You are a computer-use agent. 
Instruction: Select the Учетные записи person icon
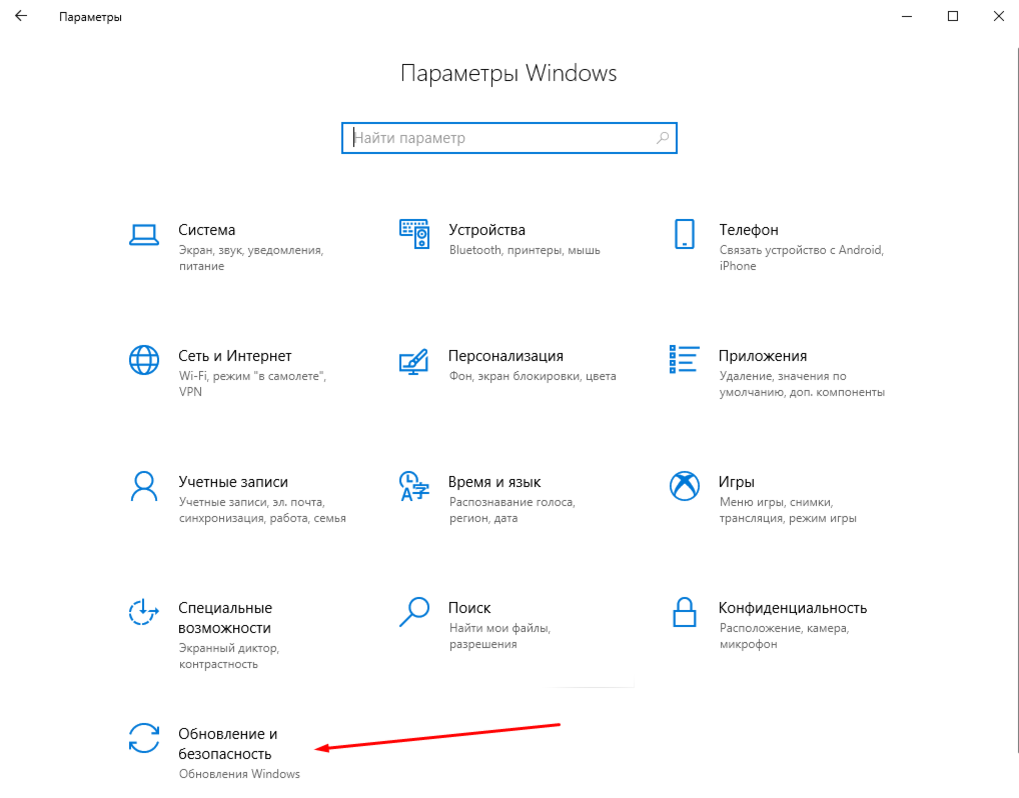tap(144, 486)
